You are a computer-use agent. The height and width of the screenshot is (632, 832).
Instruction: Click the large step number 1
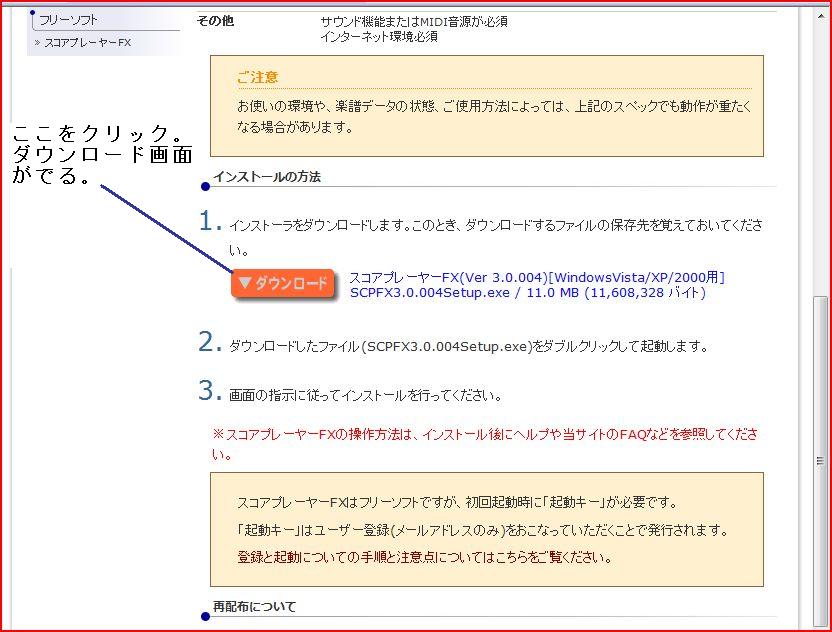coord(210,222)
